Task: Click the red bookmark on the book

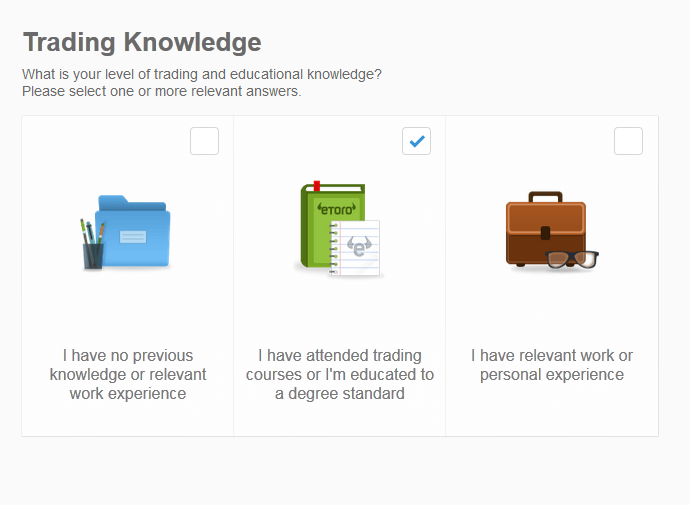Action: tap(316, 186)
